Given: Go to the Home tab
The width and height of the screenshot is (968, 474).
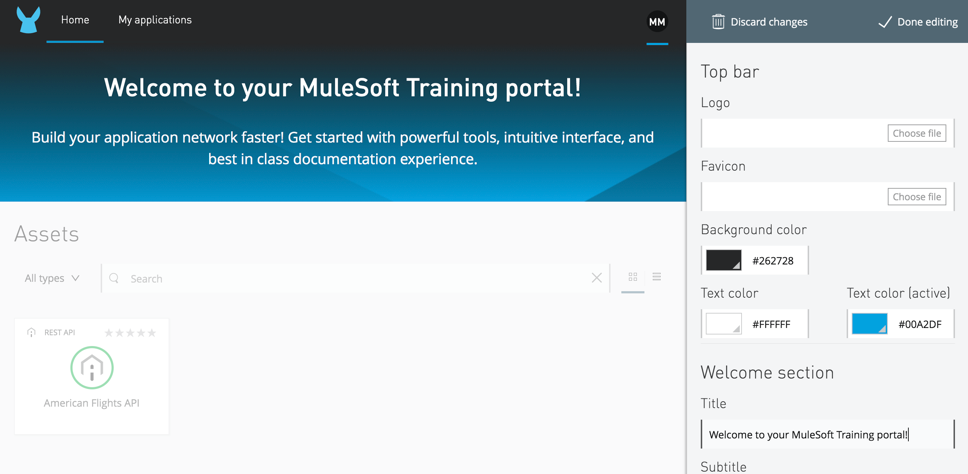Looking at the screenshot, I should click(75, 20).
